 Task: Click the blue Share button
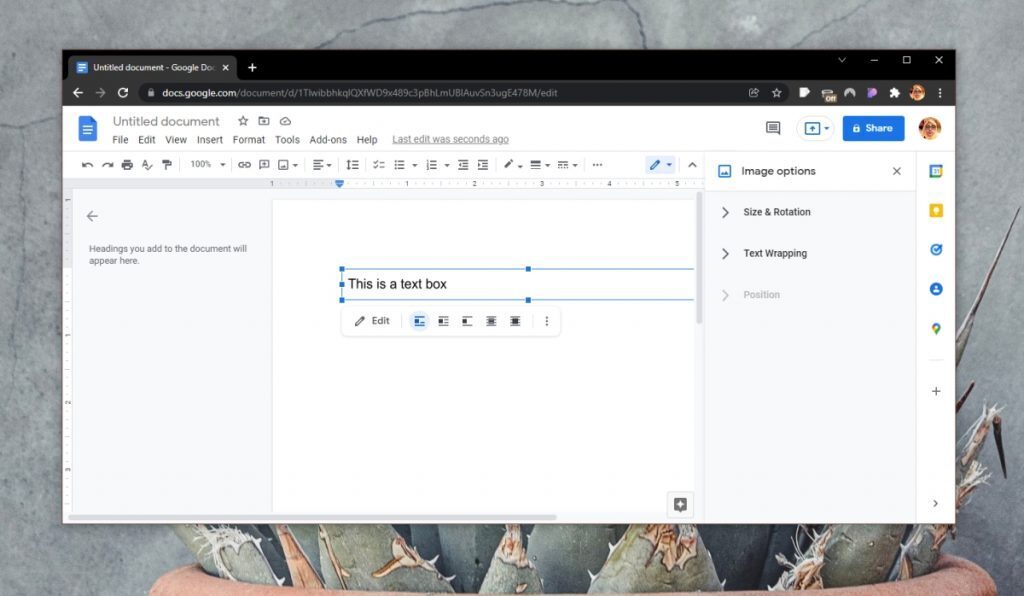click(x=873, y=128)
